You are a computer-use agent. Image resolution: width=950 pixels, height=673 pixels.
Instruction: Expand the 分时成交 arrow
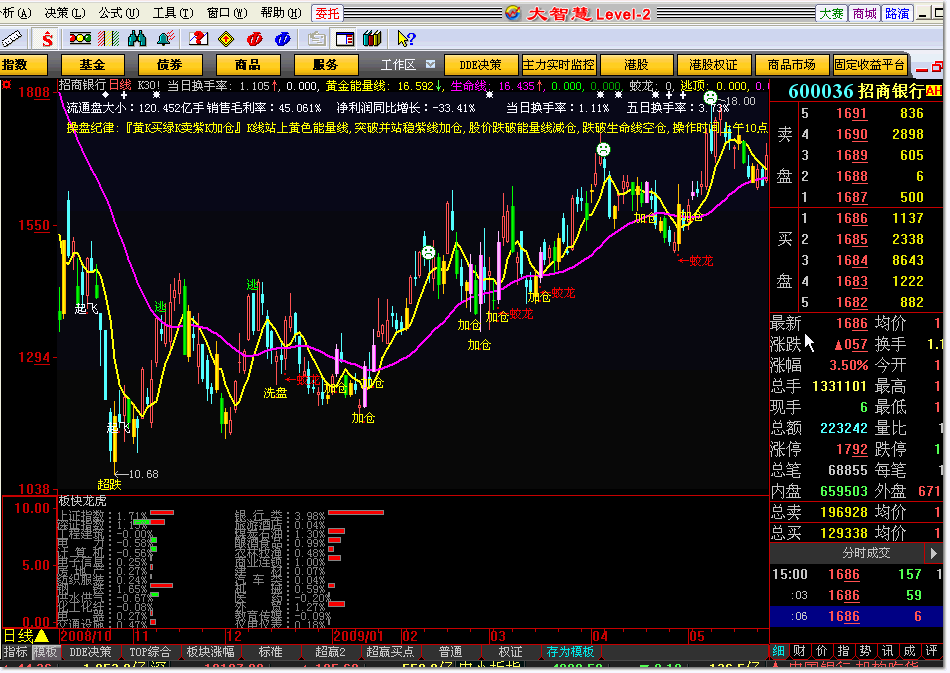934,553
